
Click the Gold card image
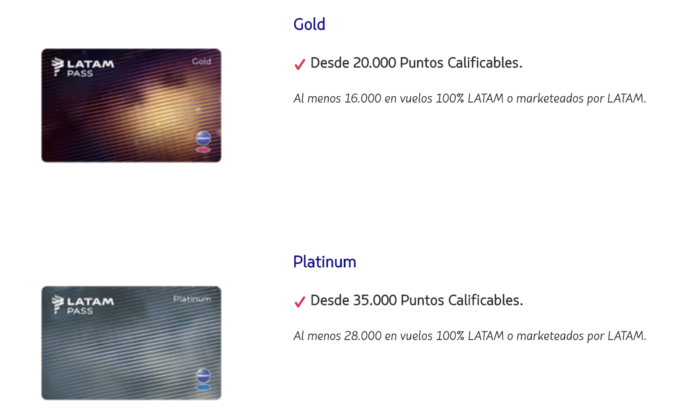point(131,105)
